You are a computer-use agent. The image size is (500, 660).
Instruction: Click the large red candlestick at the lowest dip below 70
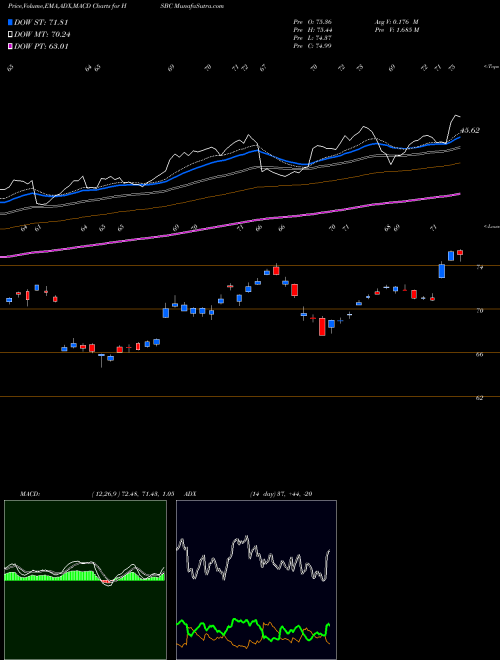pos(322,326)
